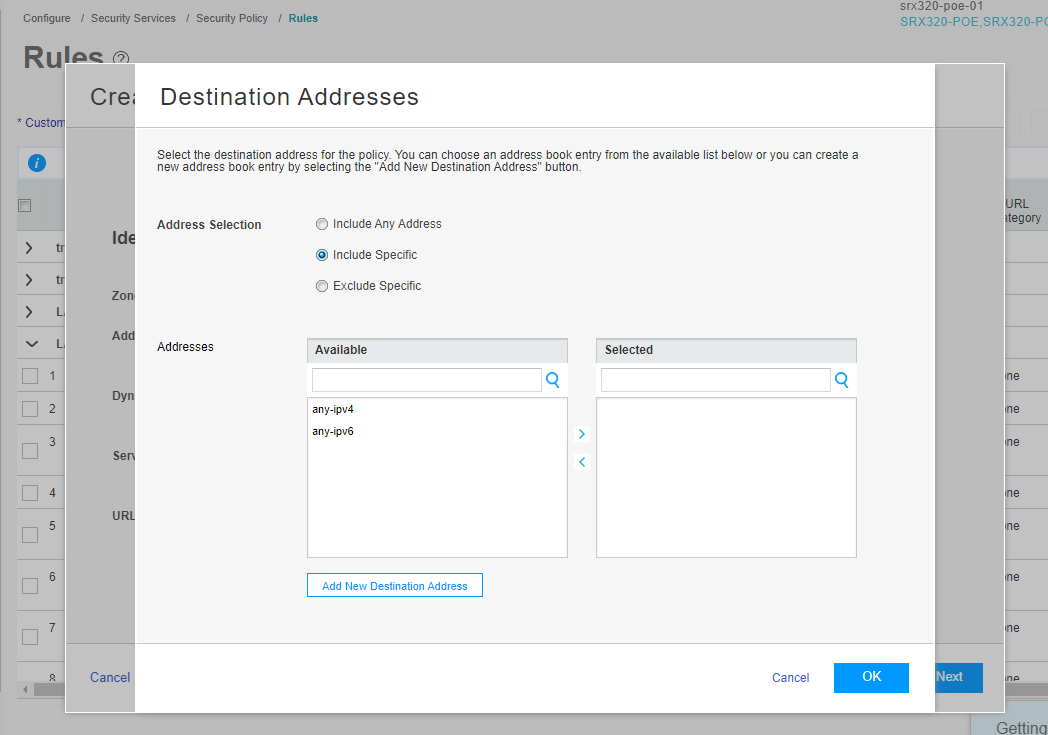Click the search magnifier in the Selected list
This screenshot has width=1048, height=735.
[841, 380]
